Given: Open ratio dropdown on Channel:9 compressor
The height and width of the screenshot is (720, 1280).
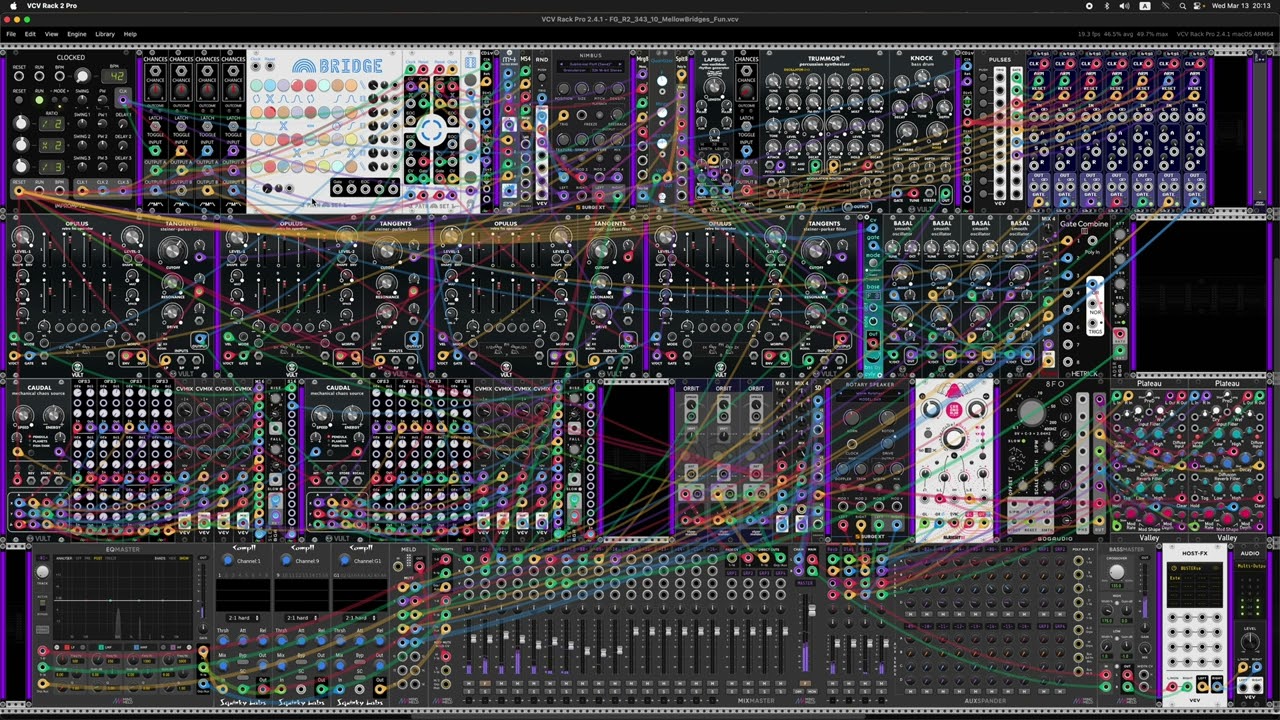Looking at the screenshot, I should [x=302, y=617].
